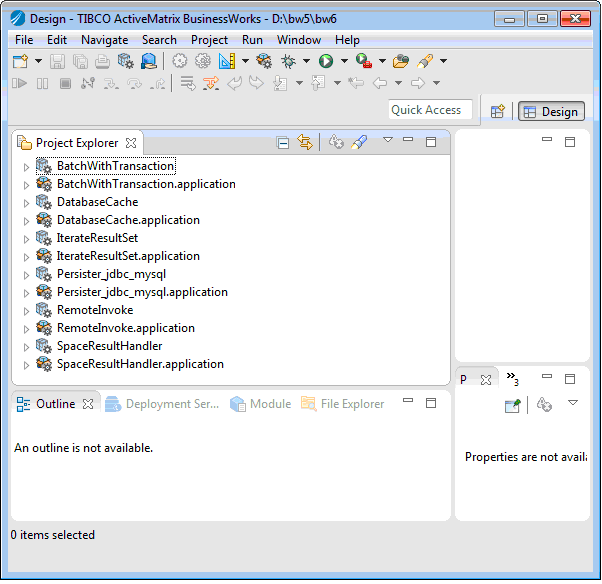
Task: Open the Run menu
Action: [x=252, y=40]
